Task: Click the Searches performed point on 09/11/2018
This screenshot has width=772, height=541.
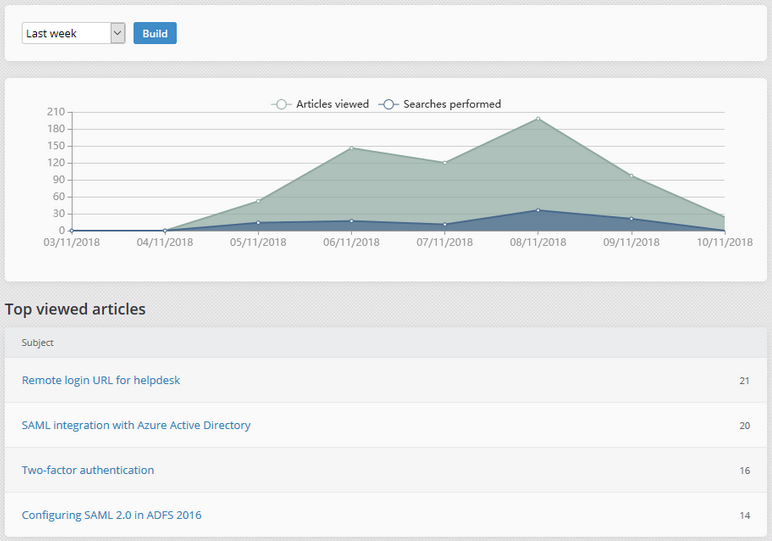Action: [x=631, y=219]
